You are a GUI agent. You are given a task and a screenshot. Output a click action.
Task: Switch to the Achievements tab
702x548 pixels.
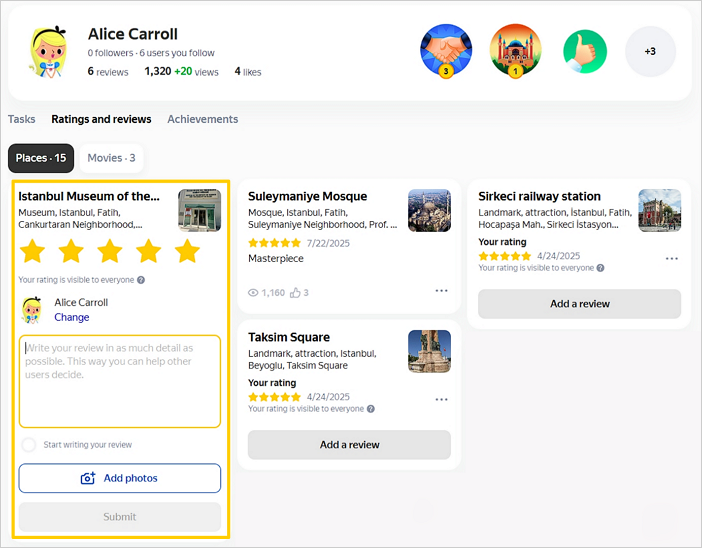(x=203, y=119)
